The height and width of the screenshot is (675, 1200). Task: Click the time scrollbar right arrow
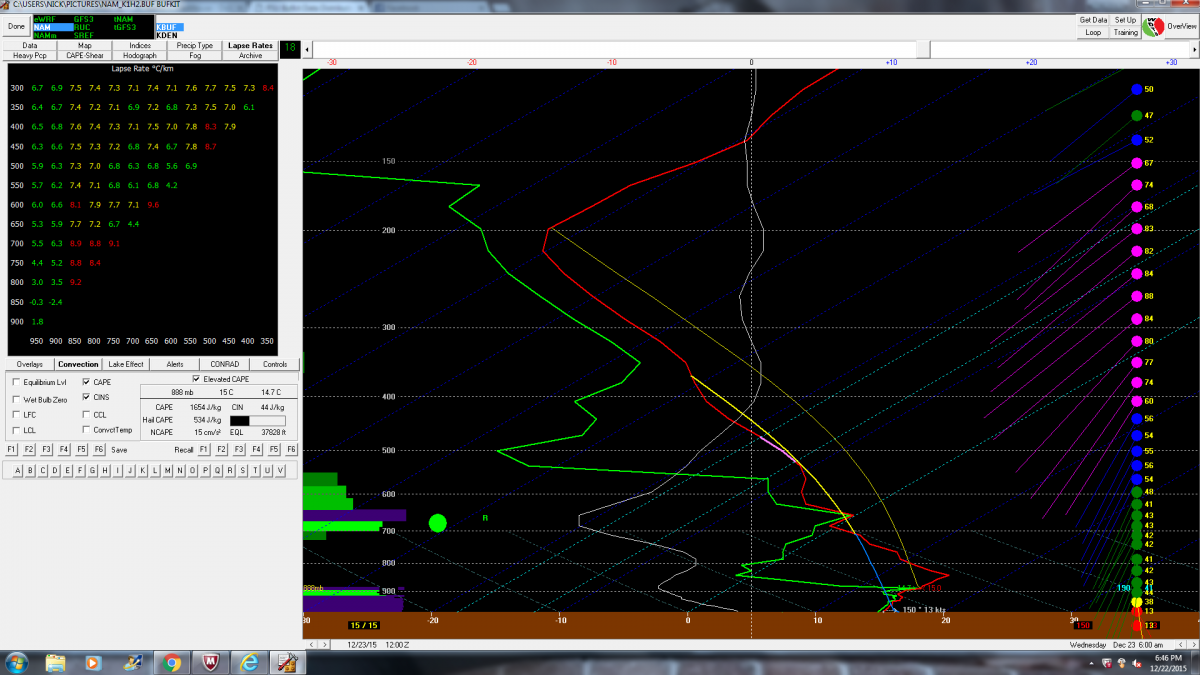pos(1193,49)
